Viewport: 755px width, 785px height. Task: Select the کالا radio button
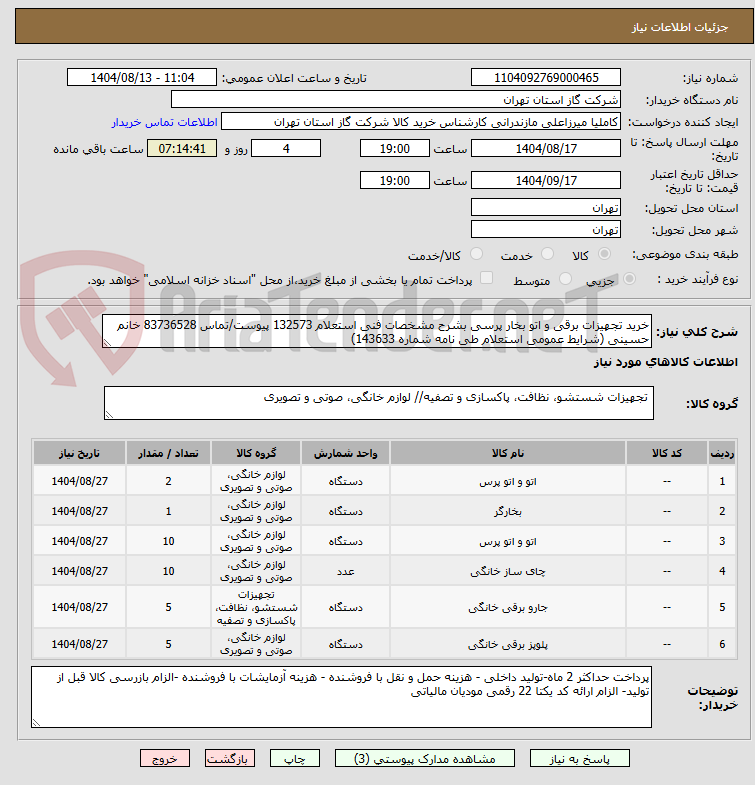(605, 254)
